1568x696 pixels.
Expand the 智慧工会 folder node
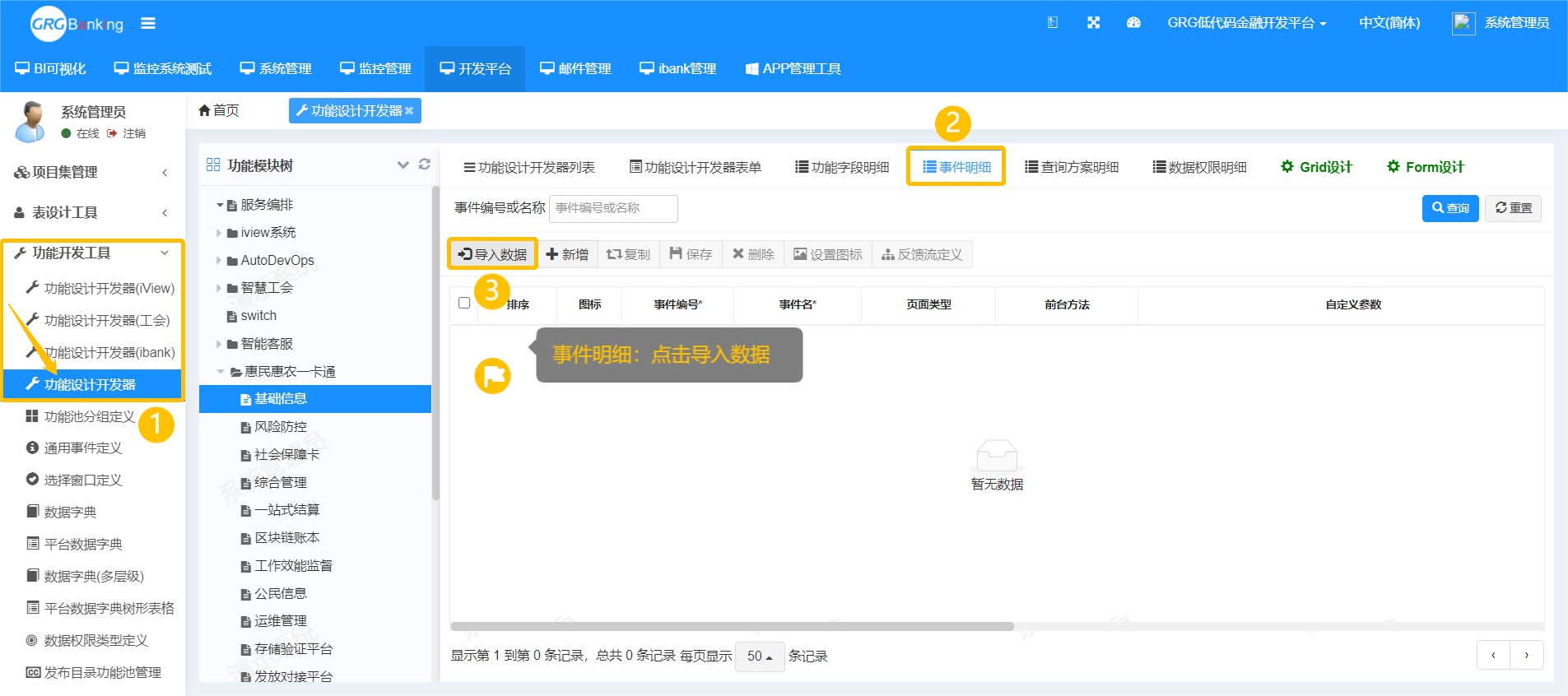[x=219, y=288]
